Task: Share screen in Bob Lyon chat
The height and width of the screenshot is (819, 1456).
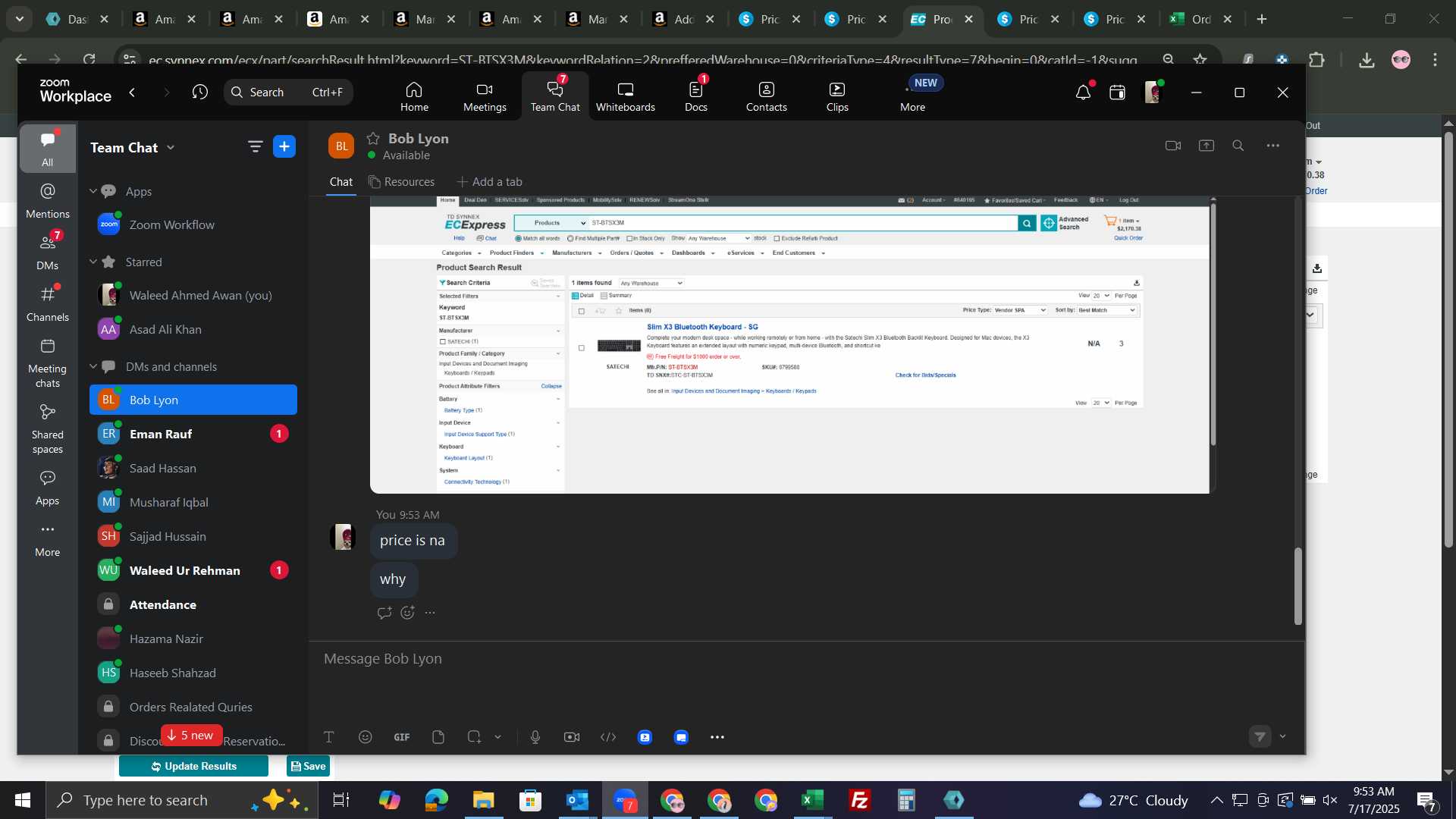Action: point(1207,146)
